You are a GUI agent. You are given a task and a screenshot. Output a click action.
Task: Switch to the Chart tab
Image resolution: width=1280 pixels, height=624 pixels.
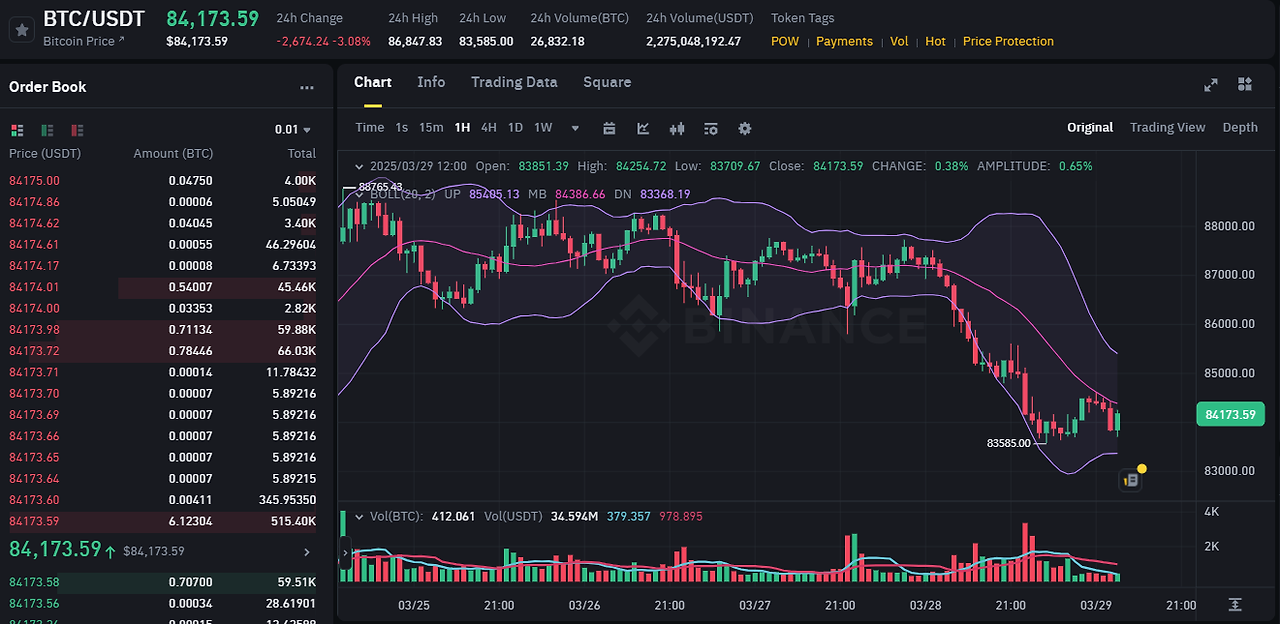click(x=373, y=82)
